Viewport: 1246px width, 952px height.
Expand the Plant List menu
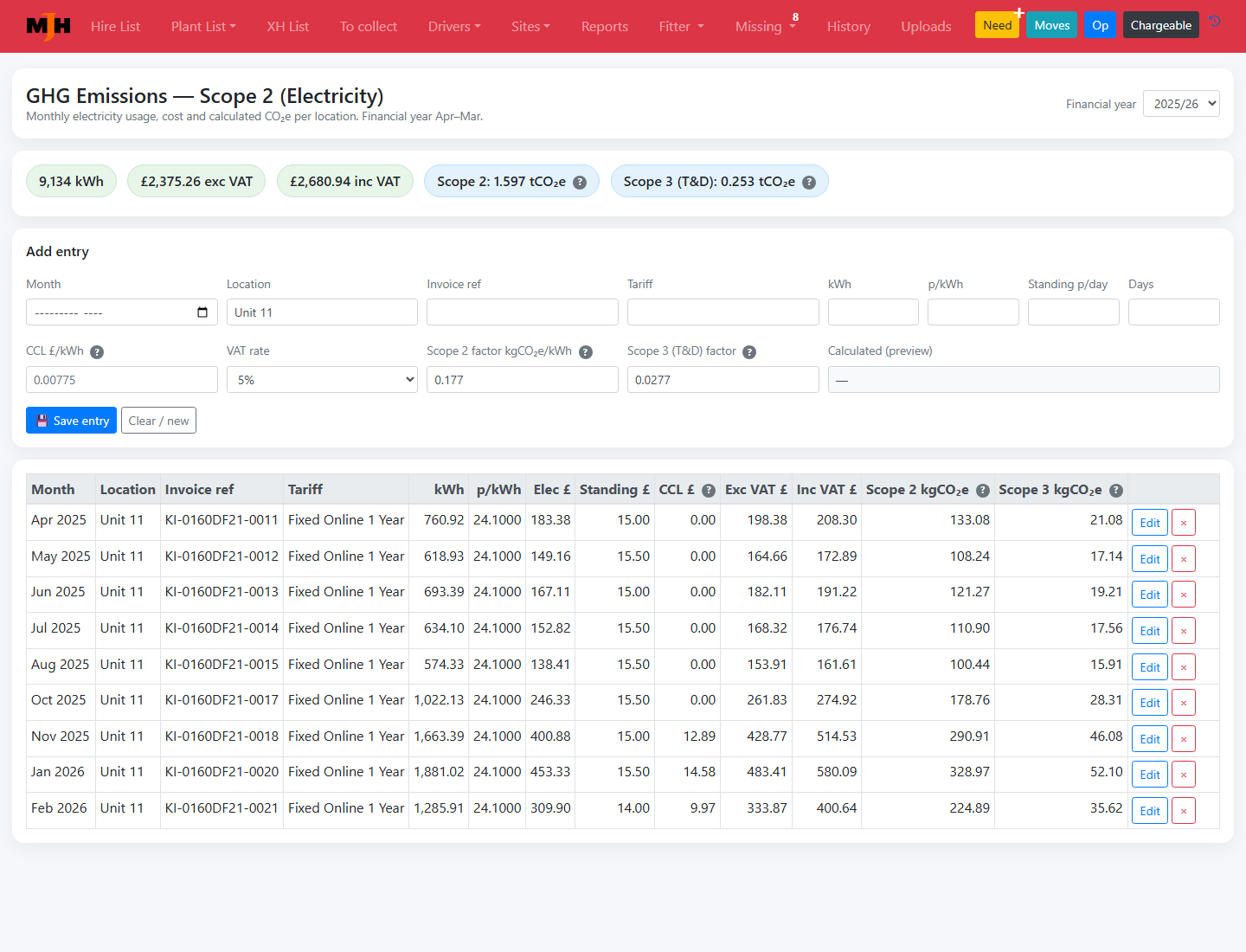point(203,27)
